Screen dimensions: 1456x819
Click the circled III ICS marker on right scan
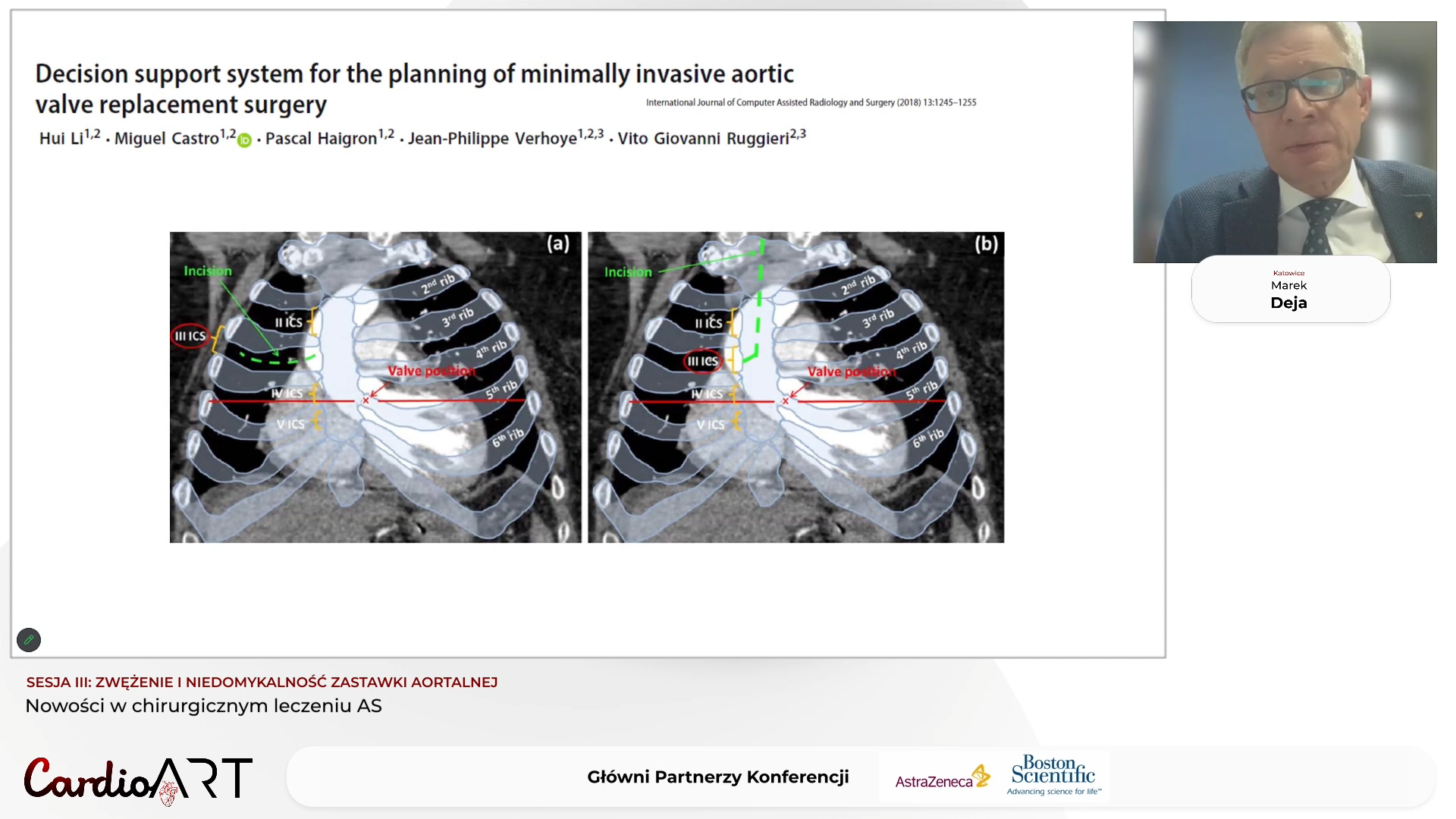(x=701, y=362)
